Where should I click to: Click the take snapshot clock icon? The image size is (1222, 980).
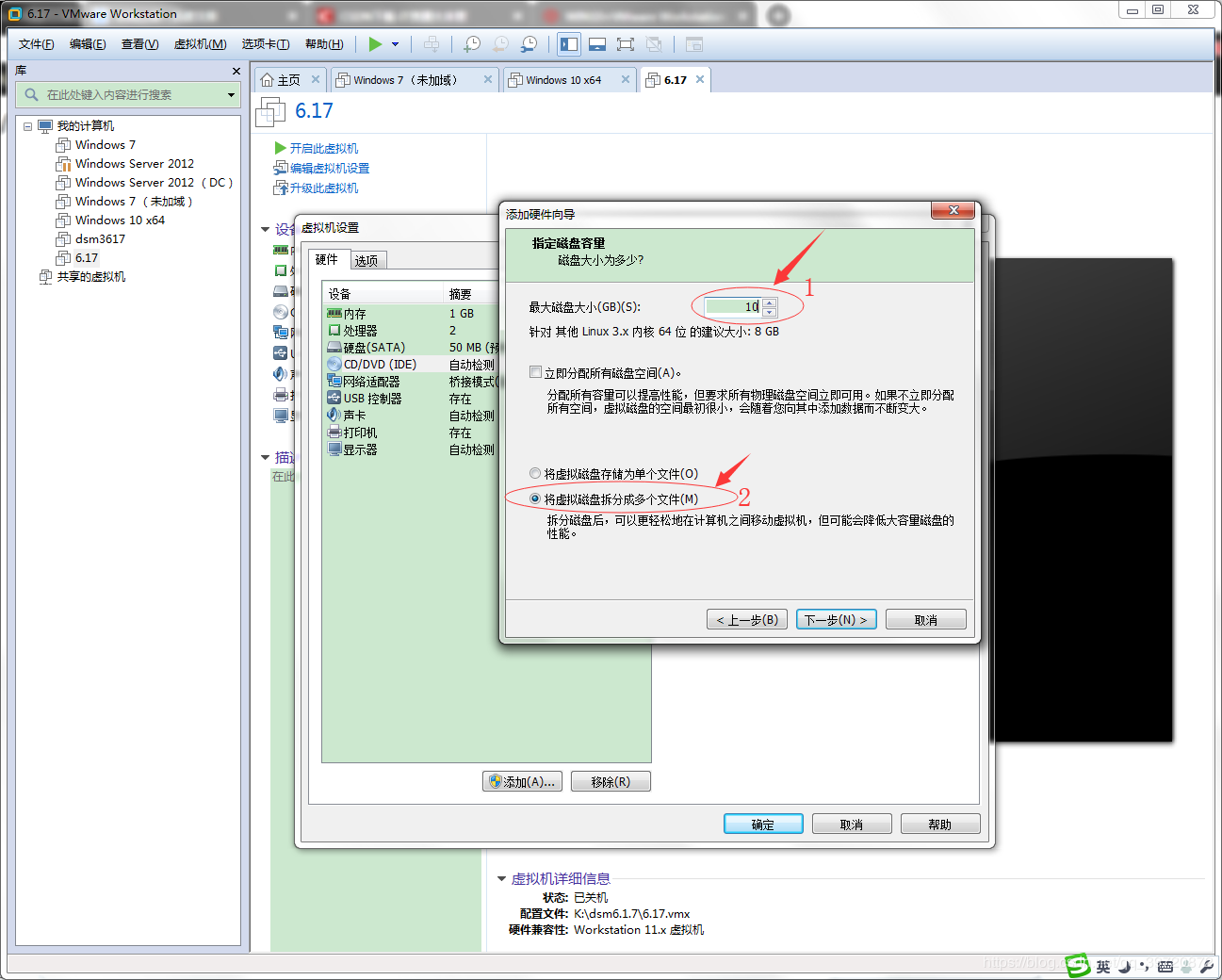pyautogui.click(x=472, y=44)
